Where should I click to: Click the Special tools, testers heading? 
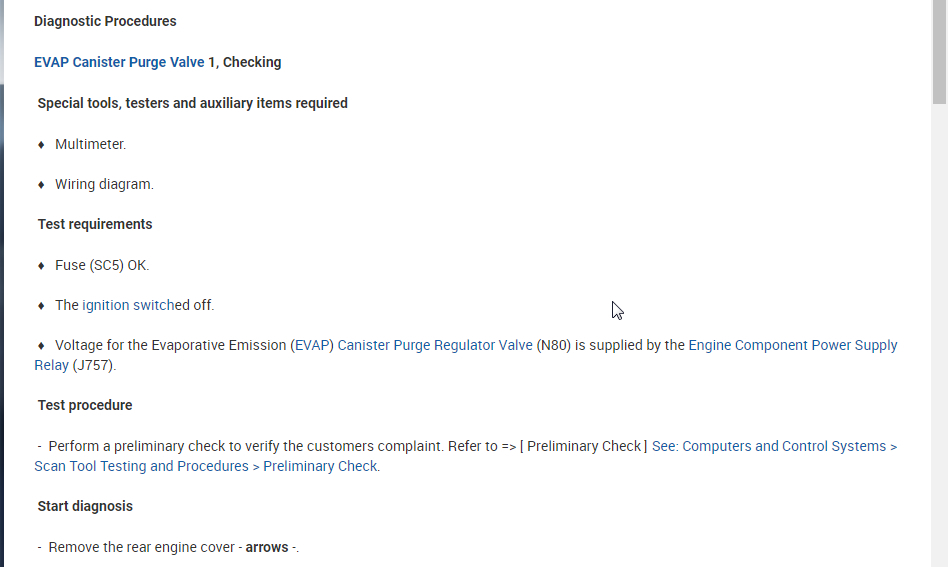[x=192, y=103]
